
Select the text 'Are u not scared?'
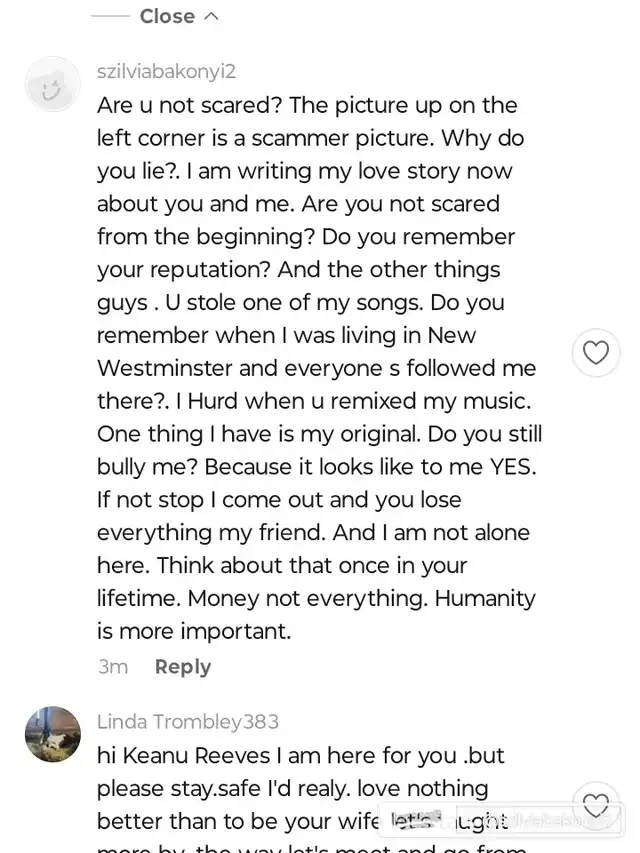(x=189, y=105)
